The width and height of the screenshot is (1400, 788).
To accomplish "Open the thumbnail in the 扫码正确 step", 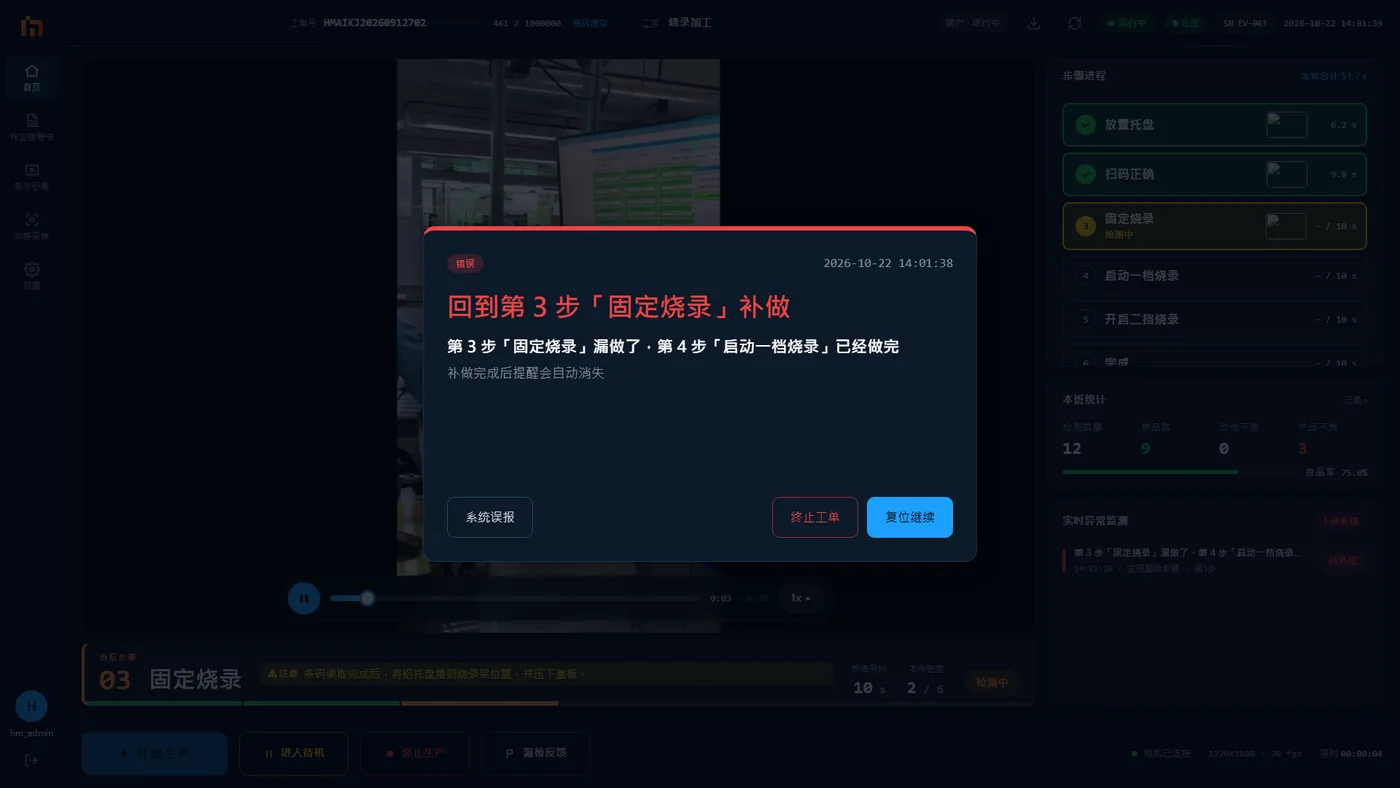I will [1286, 174].
